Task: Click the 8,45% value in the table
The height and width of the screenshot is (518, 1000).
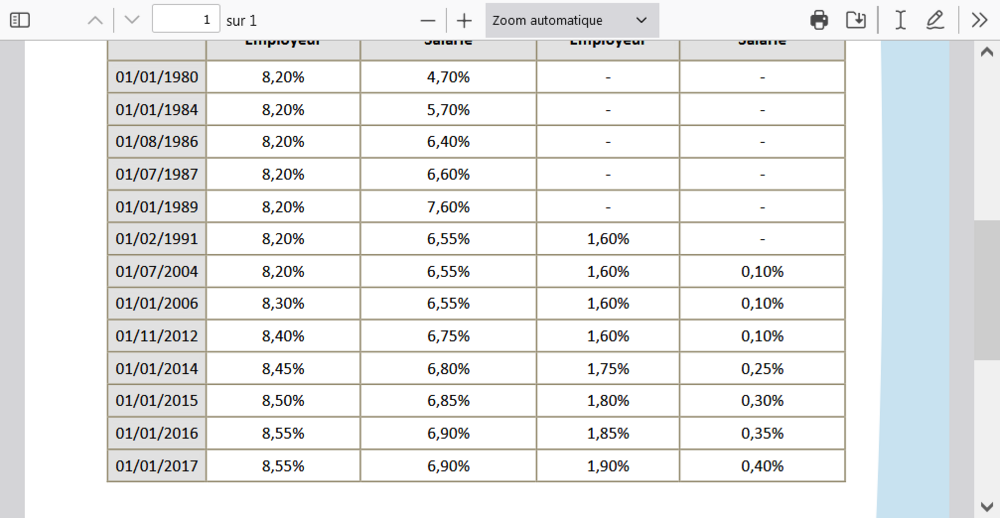Action: click(283, 368)
